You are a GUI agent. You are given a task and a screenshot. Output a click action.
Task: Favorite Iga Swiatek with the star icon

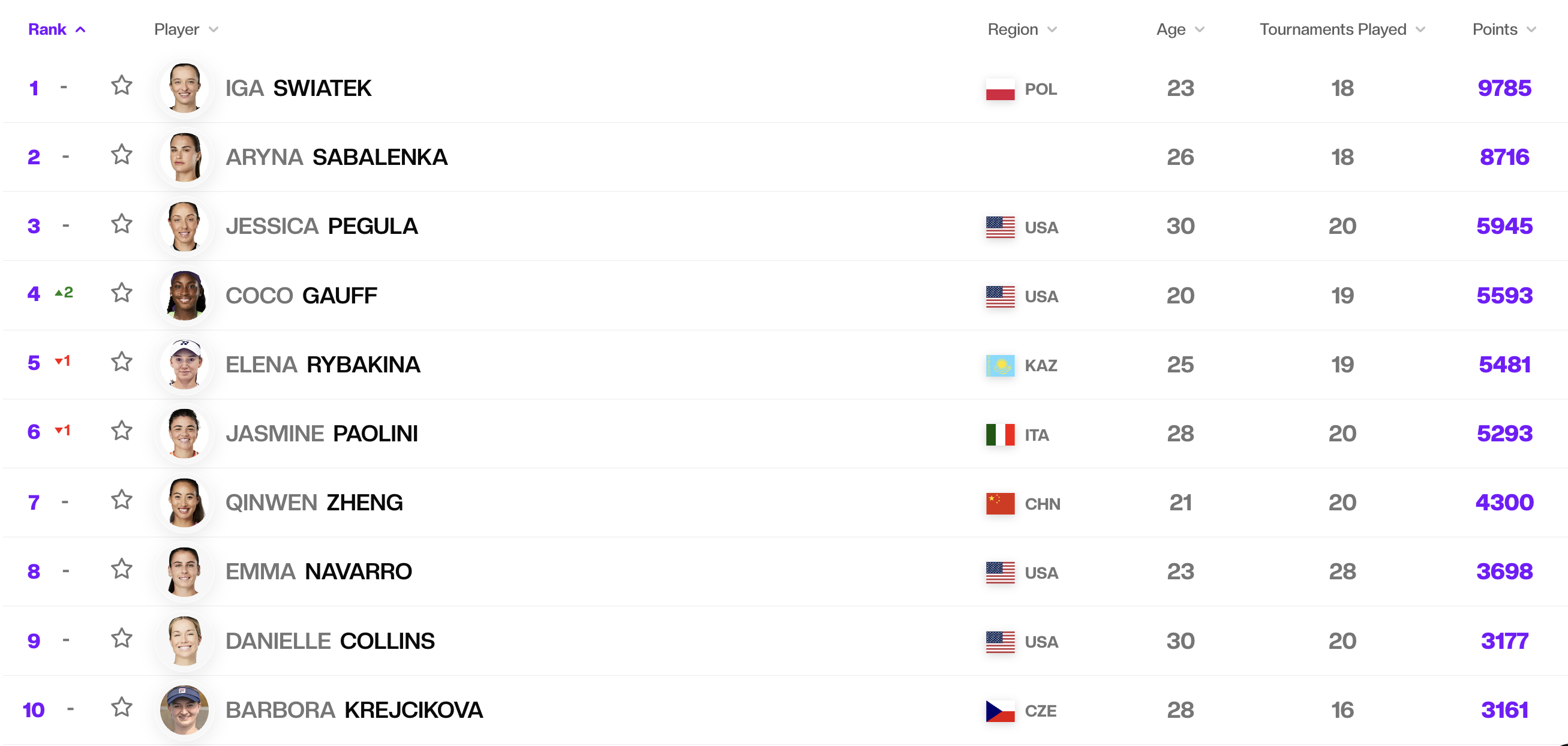click(122, 86)
